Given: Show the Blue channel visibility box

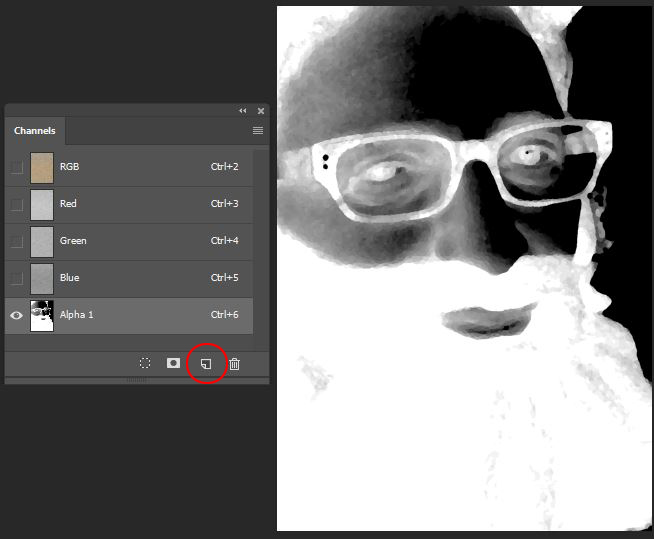Looking at the screenshot, I should [x=17, y=278].
